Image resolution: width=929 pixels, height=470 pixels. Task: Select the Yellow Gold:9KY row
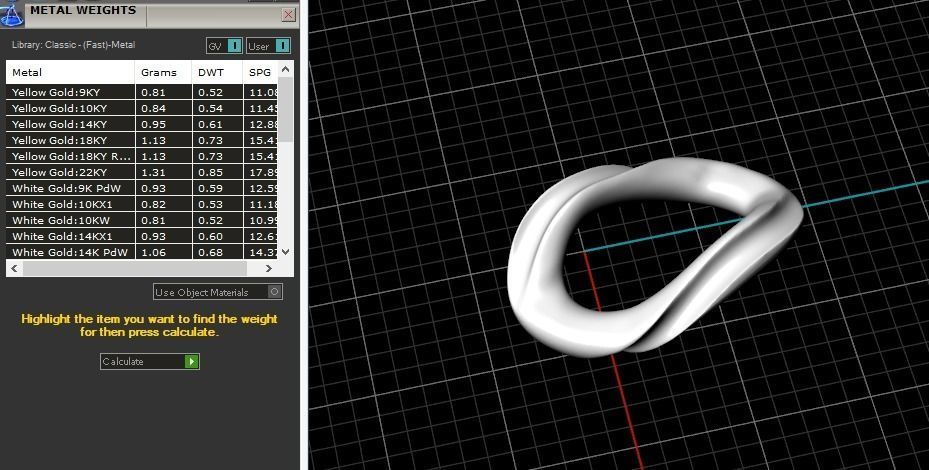[x=142, y=92]
